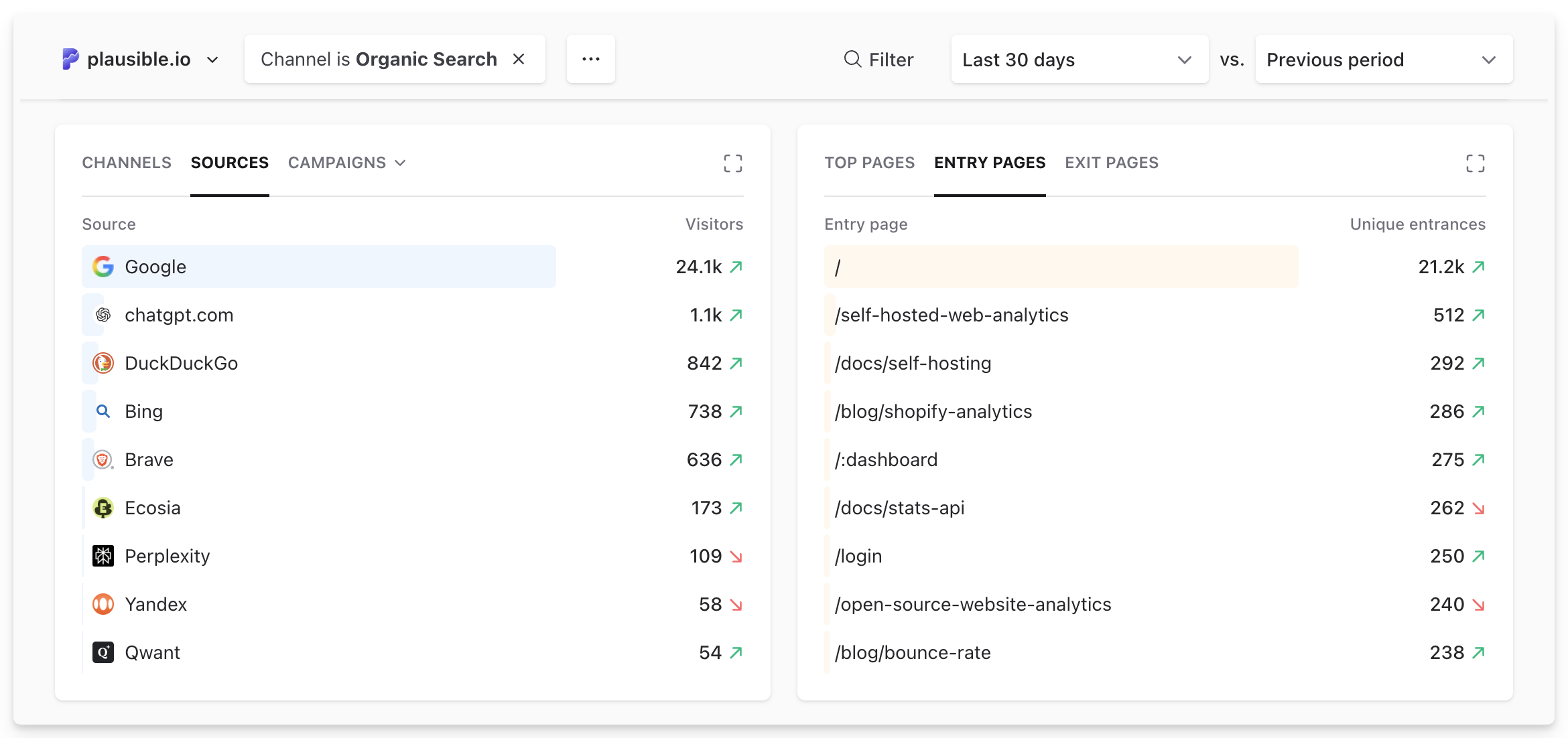This screenshot has height=738, width=1568.
Task: Expand the CAMPAIGNS dropdown chevron
Action: [x=400, y=163]
